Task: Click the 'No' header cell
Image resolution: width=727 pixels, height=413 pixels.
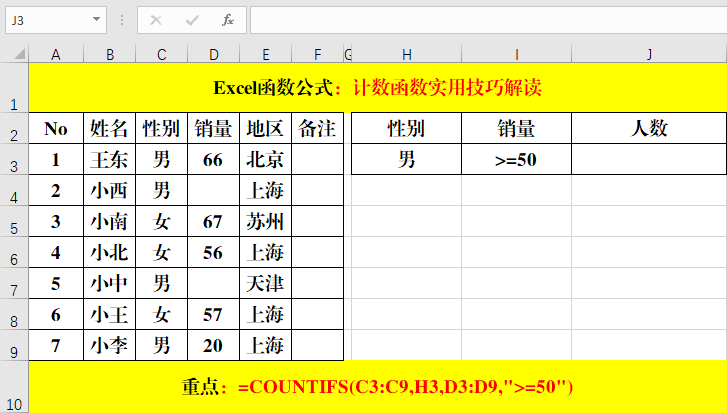Action: pos(56,128)
